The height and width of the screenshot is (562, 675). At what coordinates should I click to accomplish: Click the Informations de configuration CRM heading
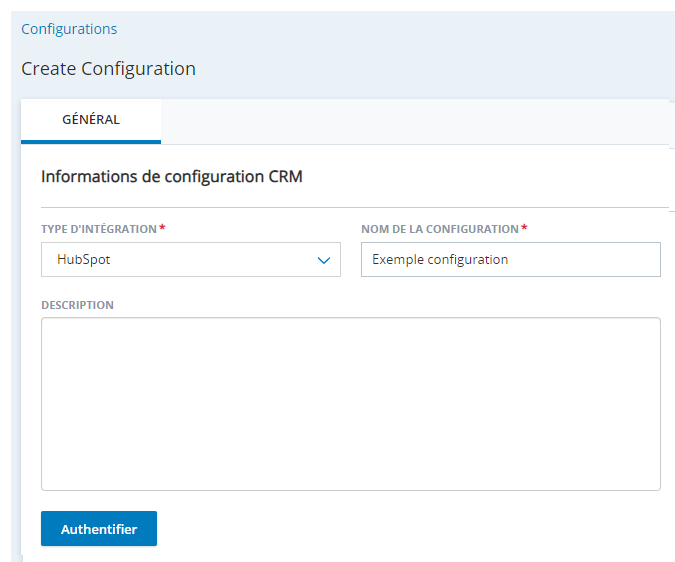(x=172, y=177)
